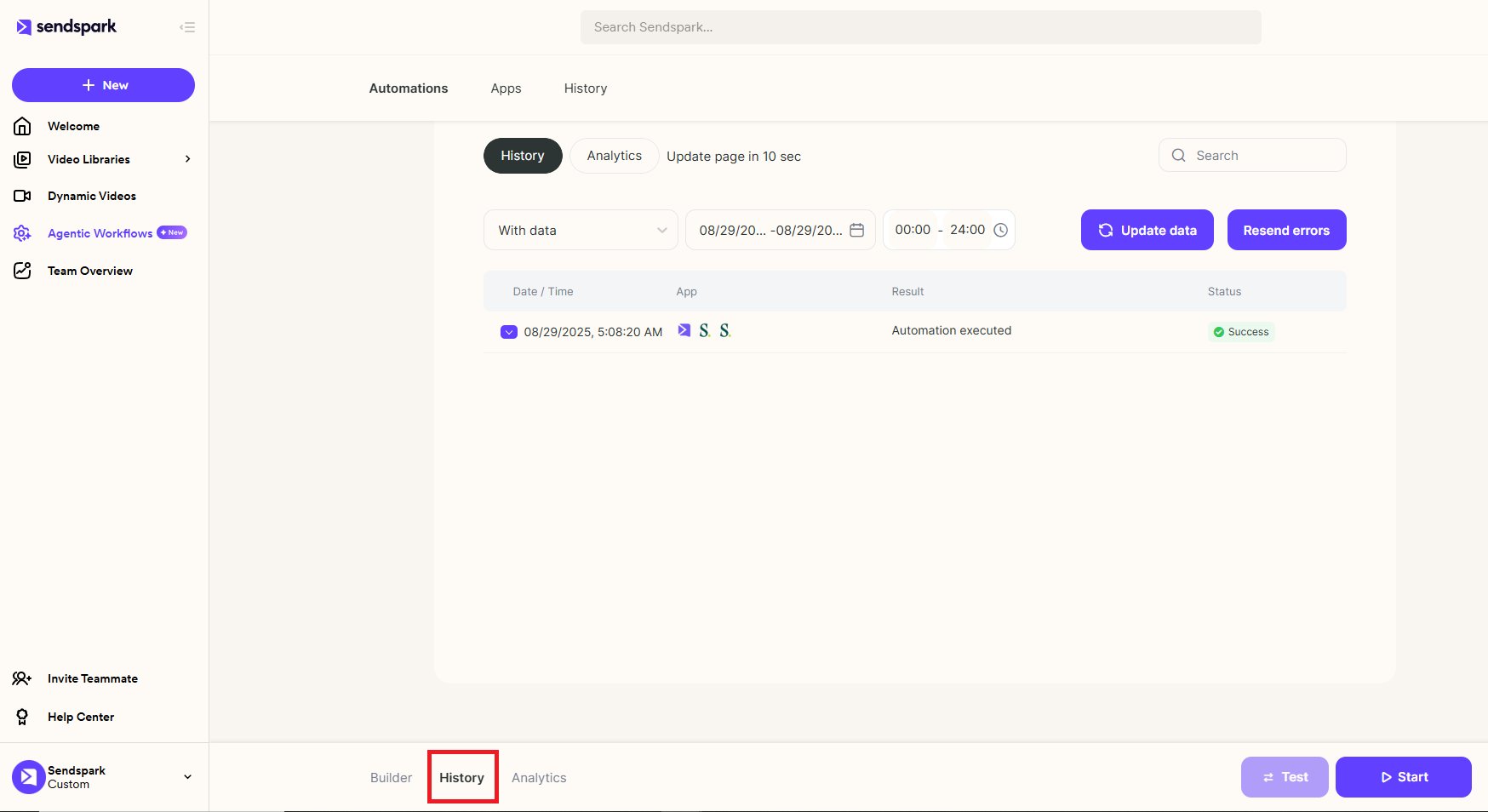Open the date range picker

[781, 230]
